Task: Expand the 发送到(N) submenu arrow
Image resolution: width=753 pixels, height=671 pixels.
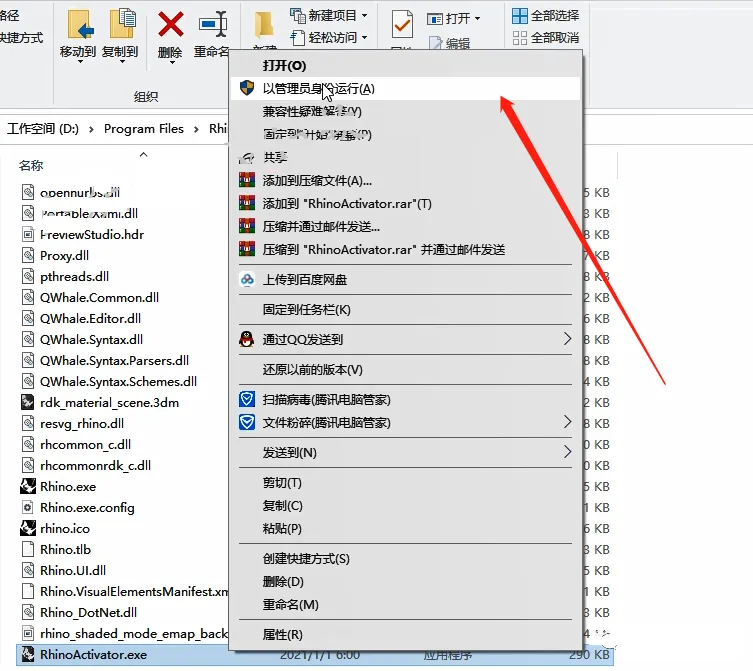Action: point(567,452)
